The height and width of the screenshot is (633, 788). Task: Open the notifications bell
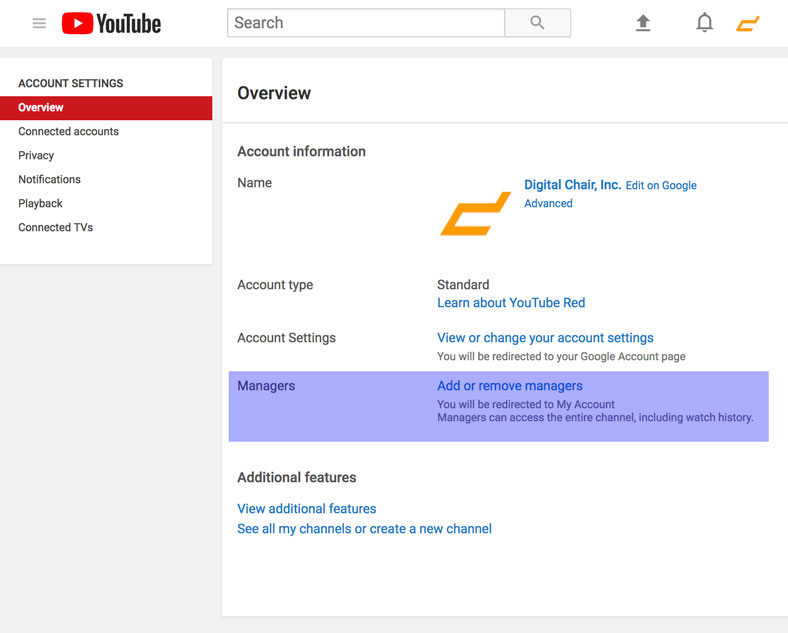[705, 23]
